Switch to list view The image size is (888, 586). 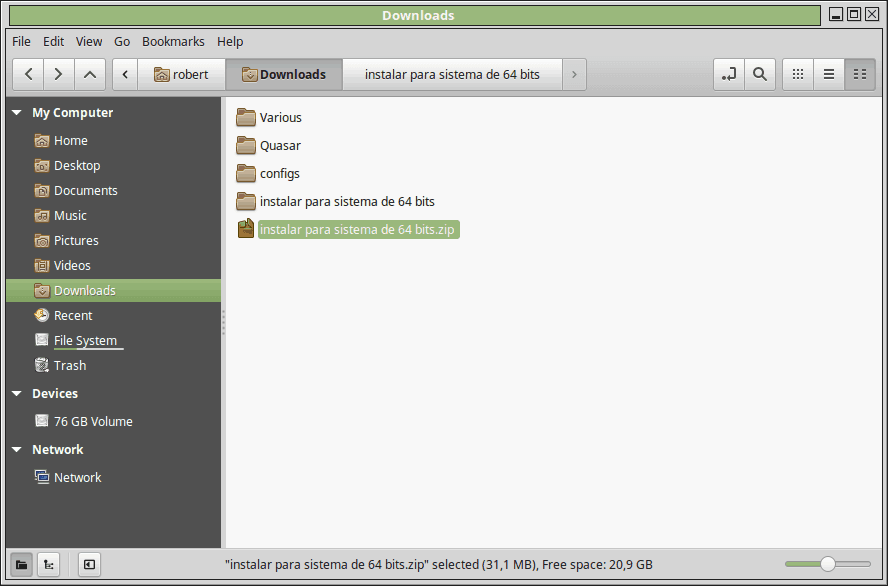829,74
